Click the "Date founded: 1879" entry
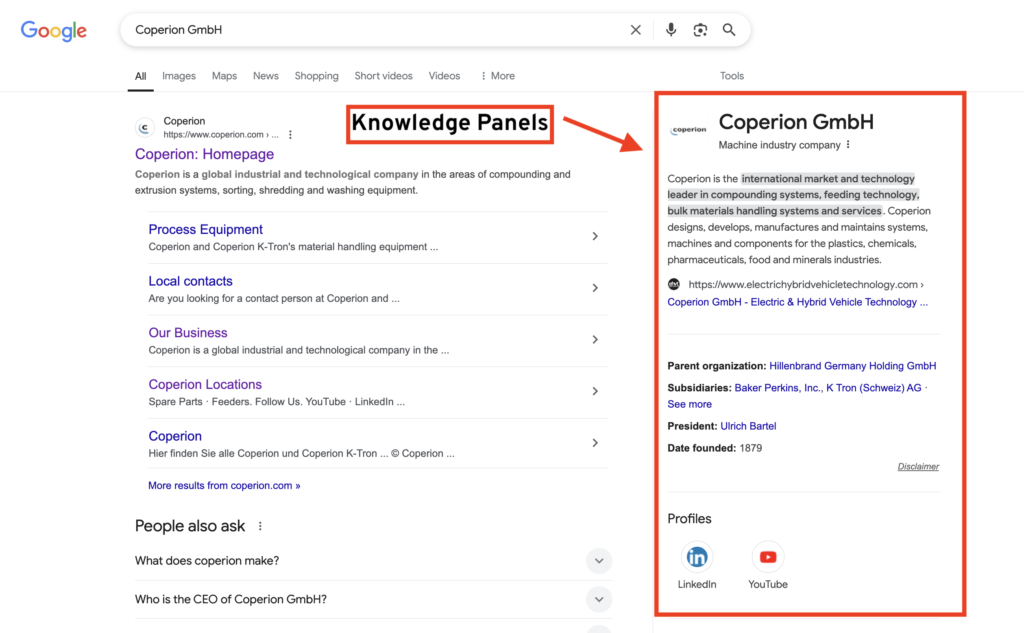1024x633 pixels. pyautogui.click(x=714, y=448)
